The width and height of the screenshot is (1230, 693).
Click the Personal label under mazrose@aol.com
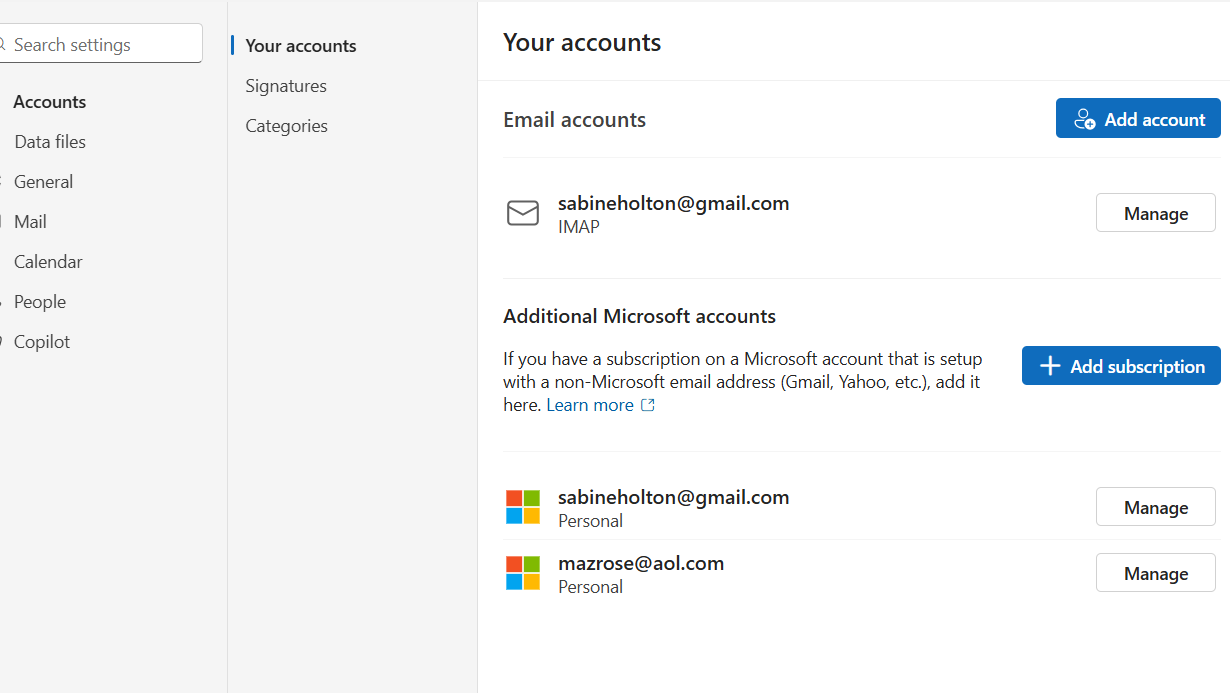pyautogui.click(x=590, y=587)
